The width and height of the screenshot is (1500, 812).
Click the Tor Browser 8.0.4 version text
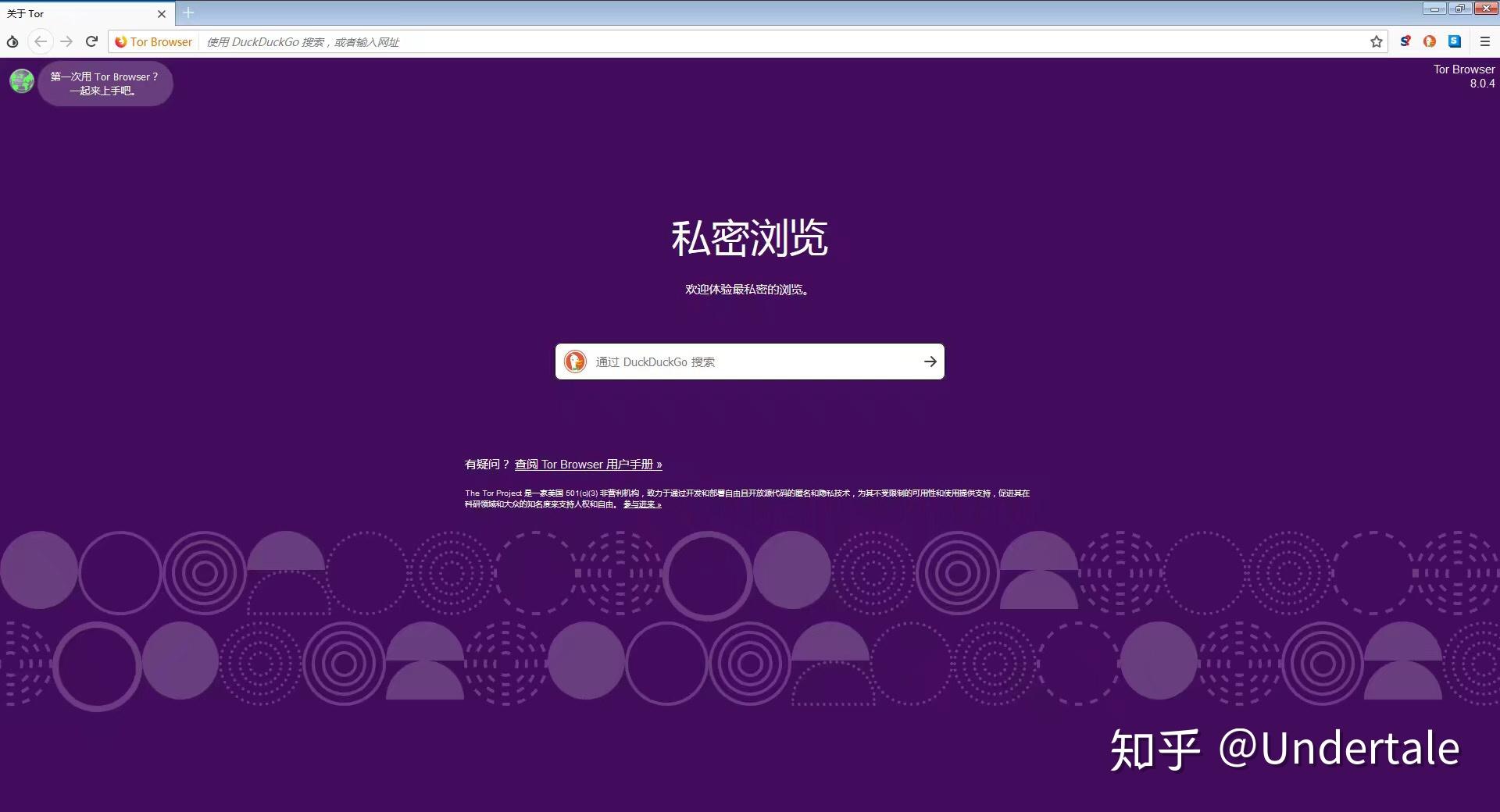(x=1464, y=77)
